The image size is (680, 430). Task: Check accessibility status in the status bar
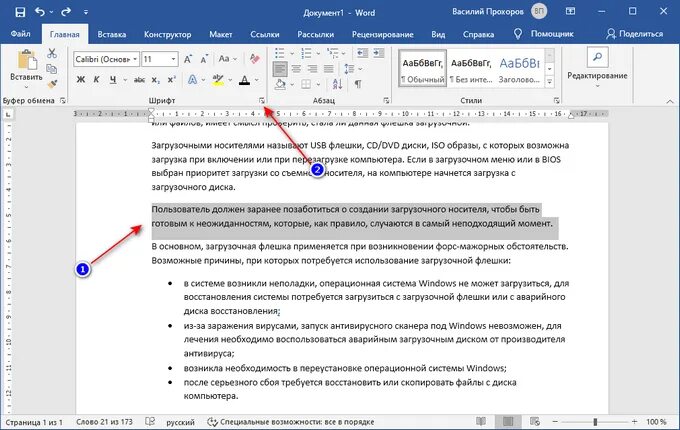291,422
